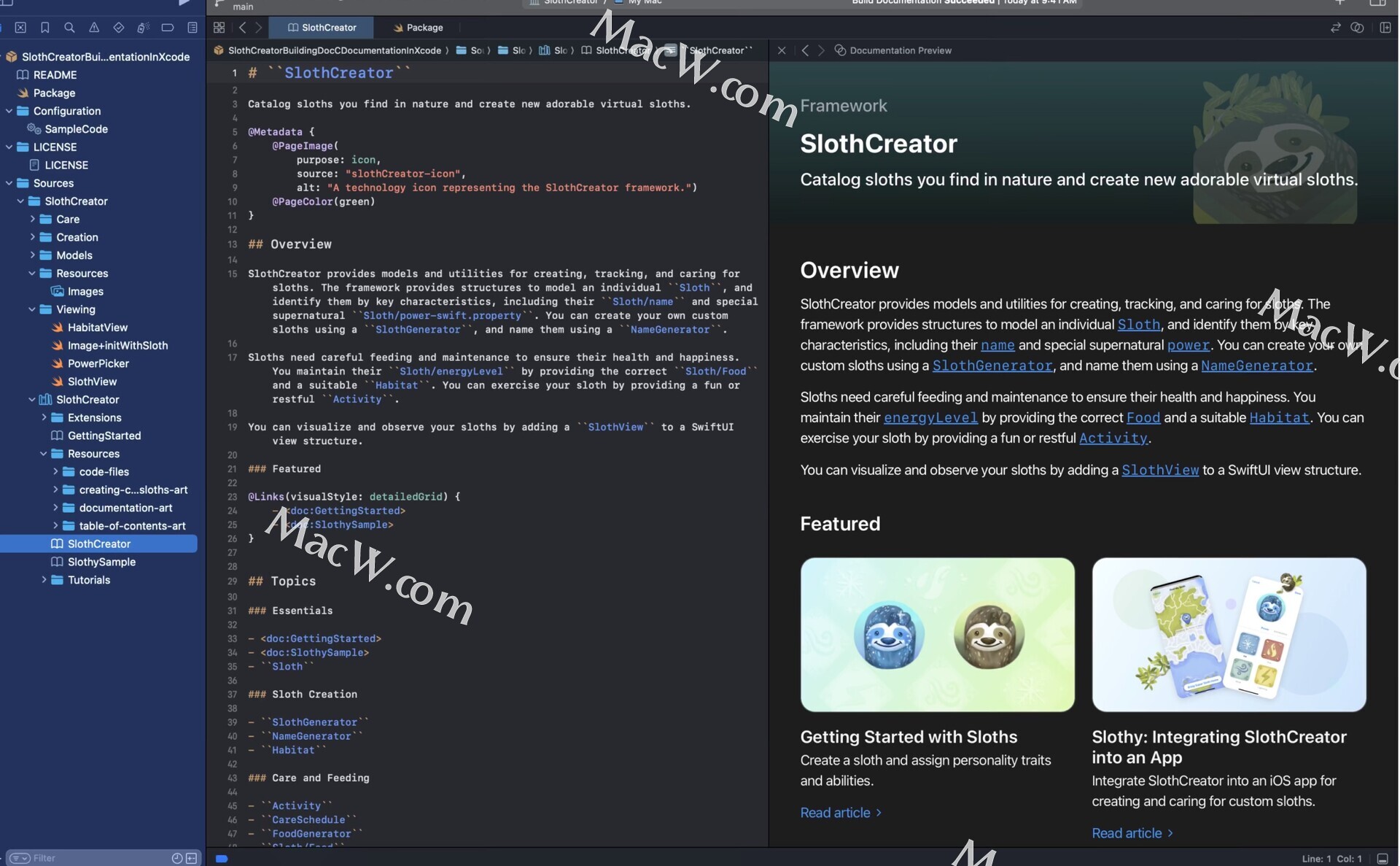Viewport: 1400px width, 866px height.
Task: Open the Test navigator diamond icon
Action: coord(119,28)
